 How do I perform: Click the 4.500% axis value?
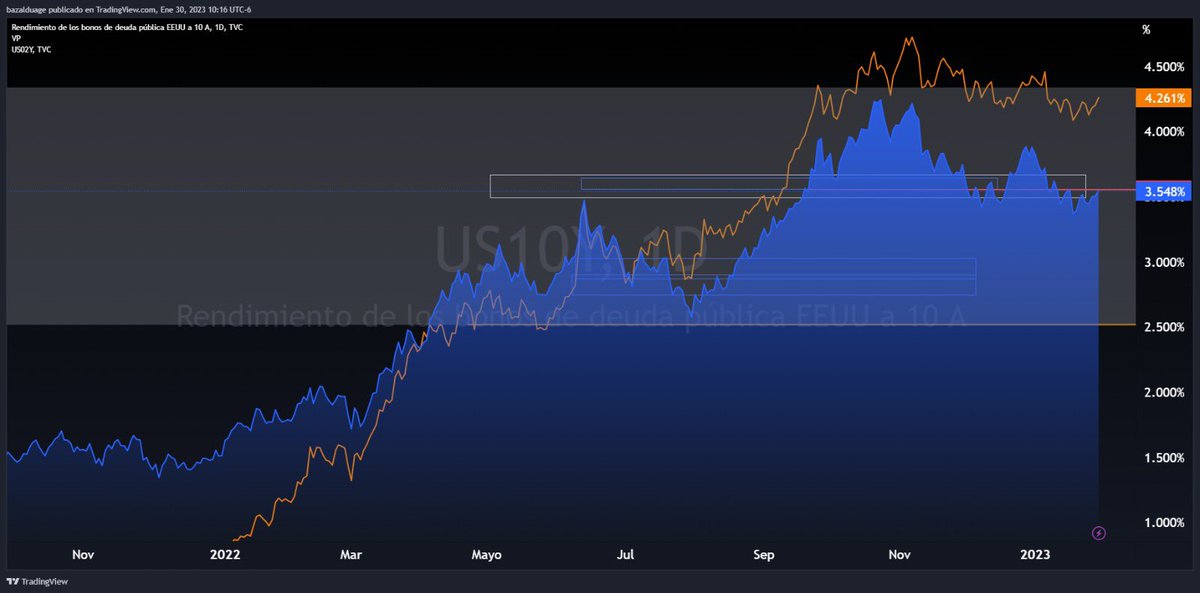click(x=1164, y=68)
